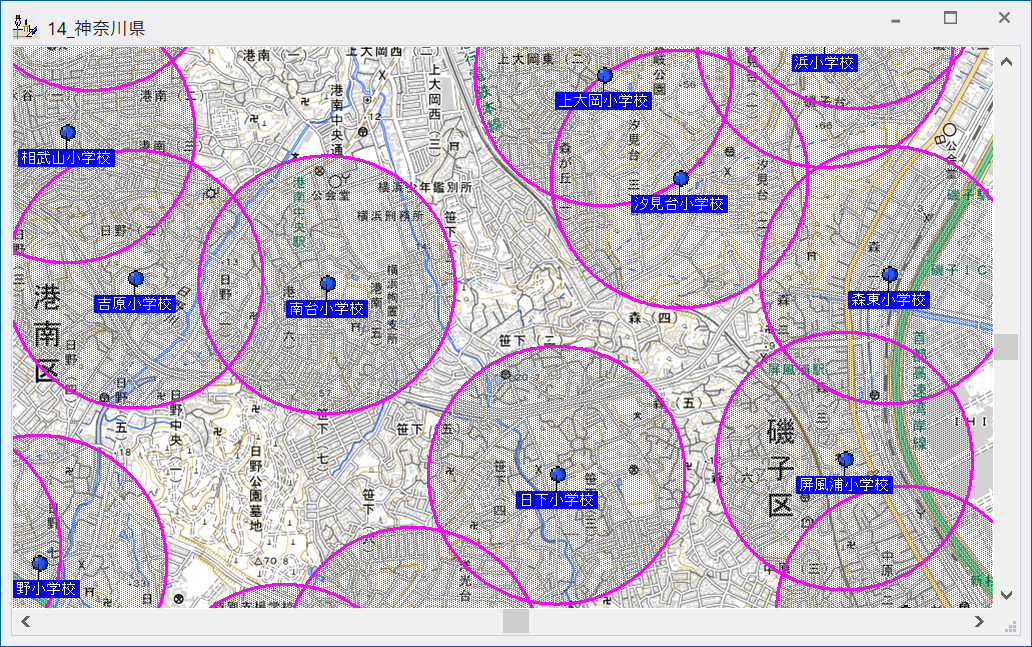This screenshot has height=647, width=1032.
Task: Click the 上大岡小学校 label
Action: coord(604,101)
